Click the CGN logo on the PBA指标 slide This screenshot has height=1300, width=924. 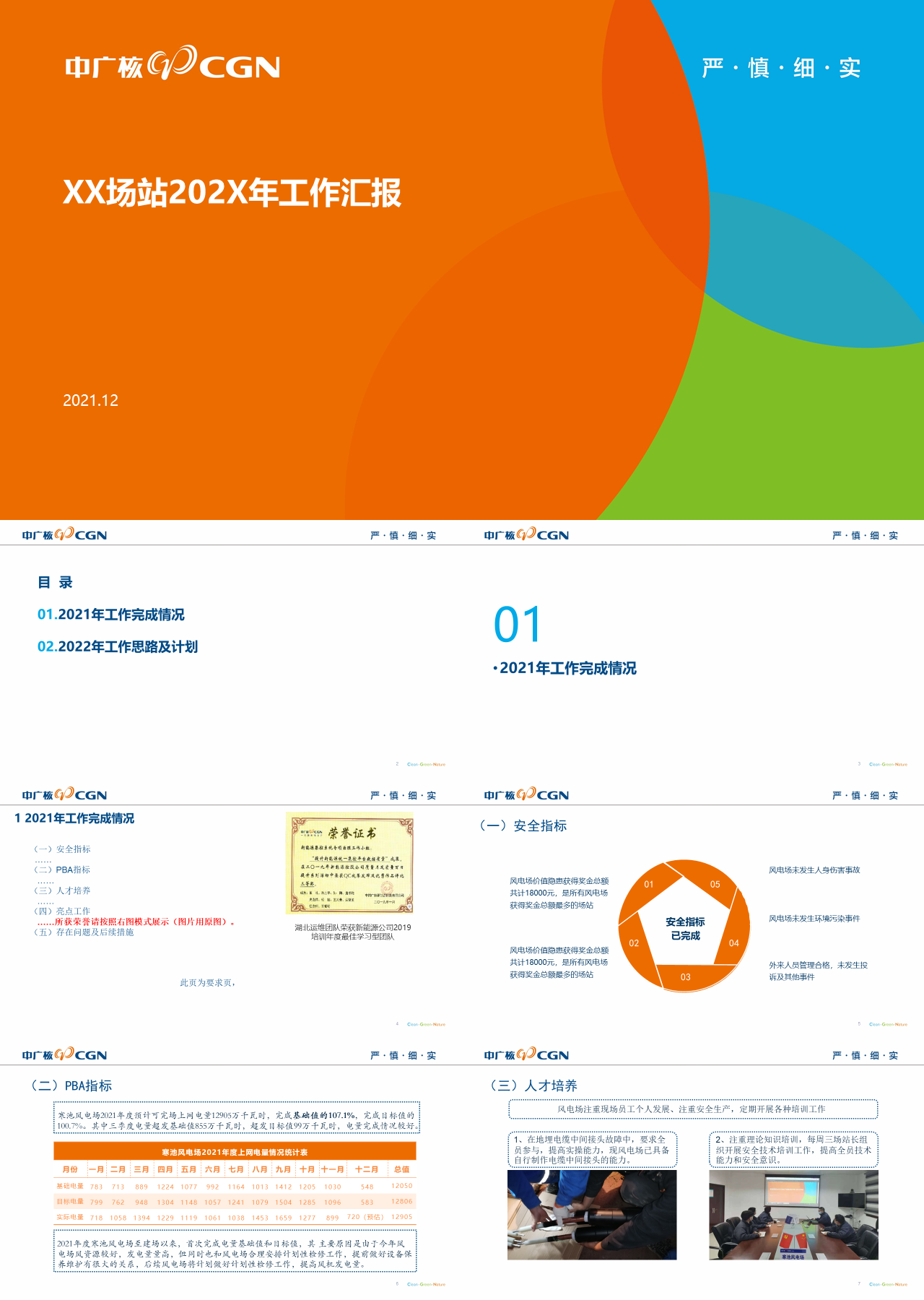click(x=64, y=1054)
